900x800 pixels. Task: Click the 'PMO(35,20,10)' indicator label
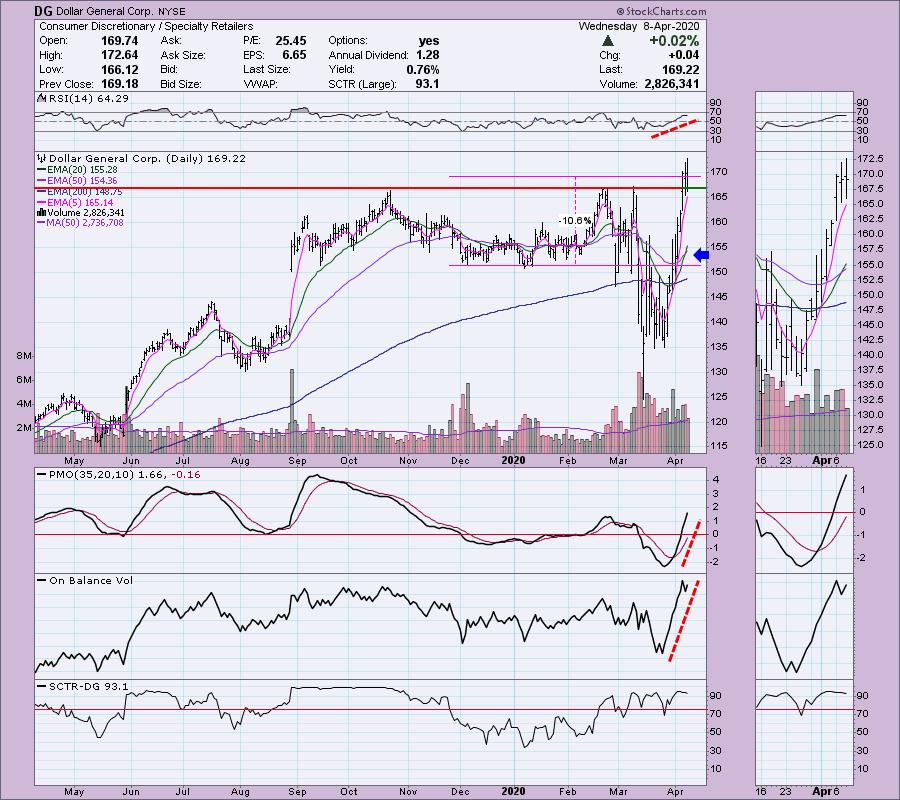92,475
